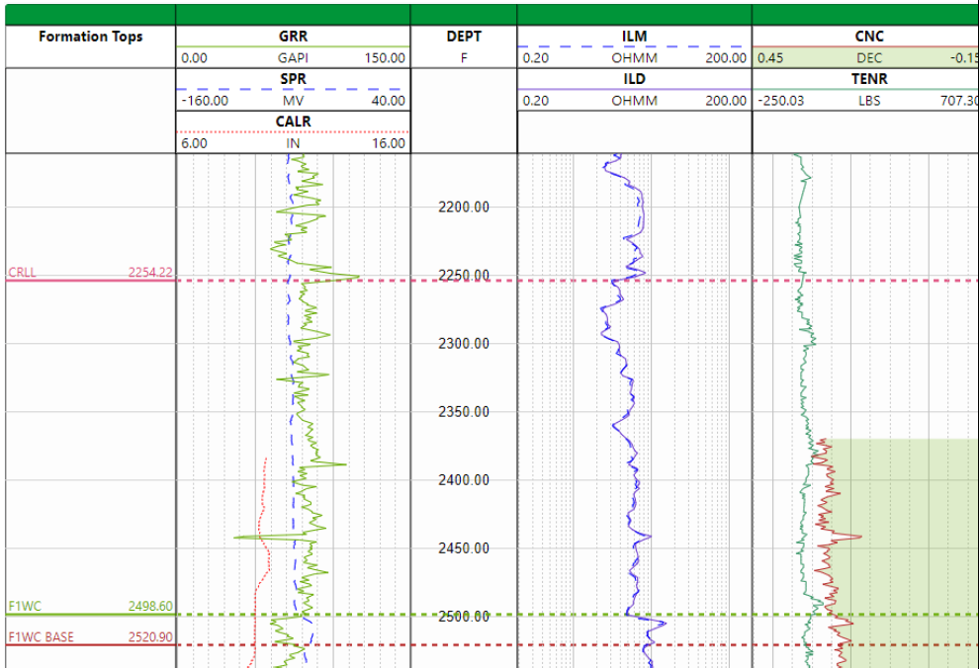Image resolution: width=980 pixels, height=669 pixels.
Task: Click the F1WC BASE formation top label
Action: click(41, 637)
